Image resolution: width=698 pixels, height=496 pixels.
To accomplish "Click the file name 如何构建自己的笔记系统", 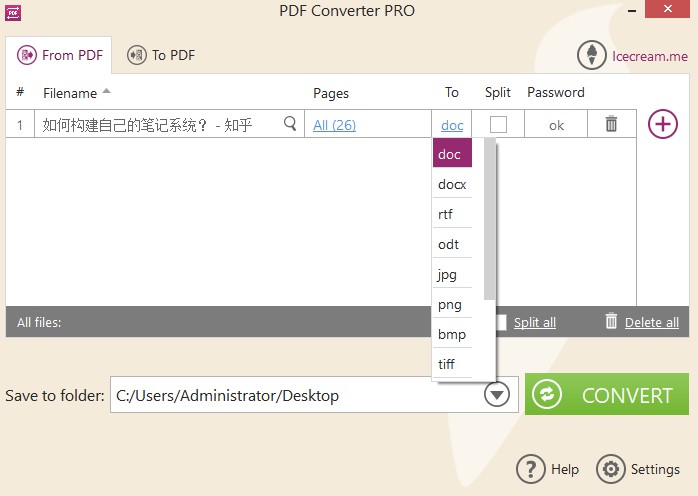I will pyautogui.click(x=148, y=125).
